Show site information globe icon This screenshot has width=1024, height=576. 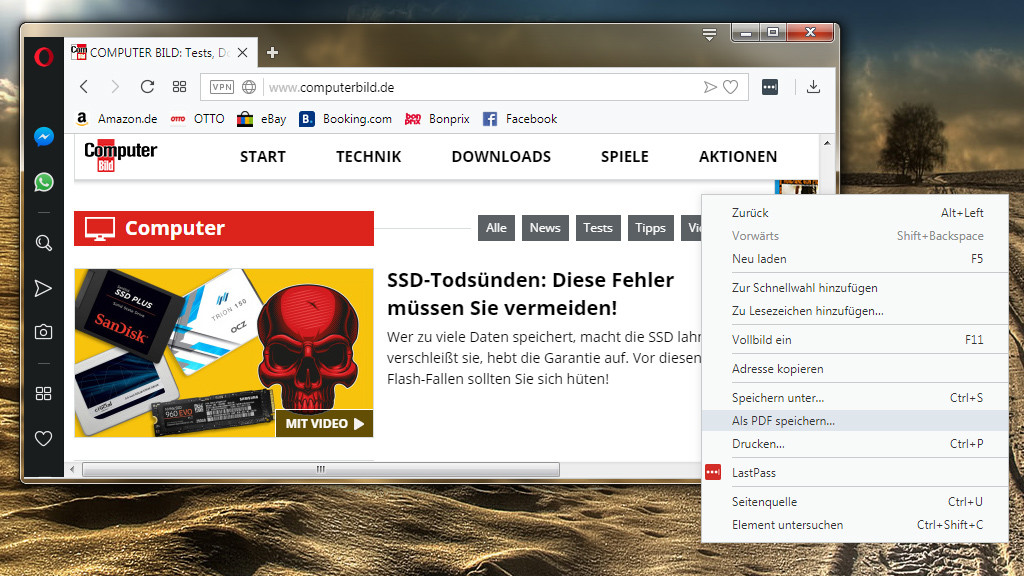[249, 87]
